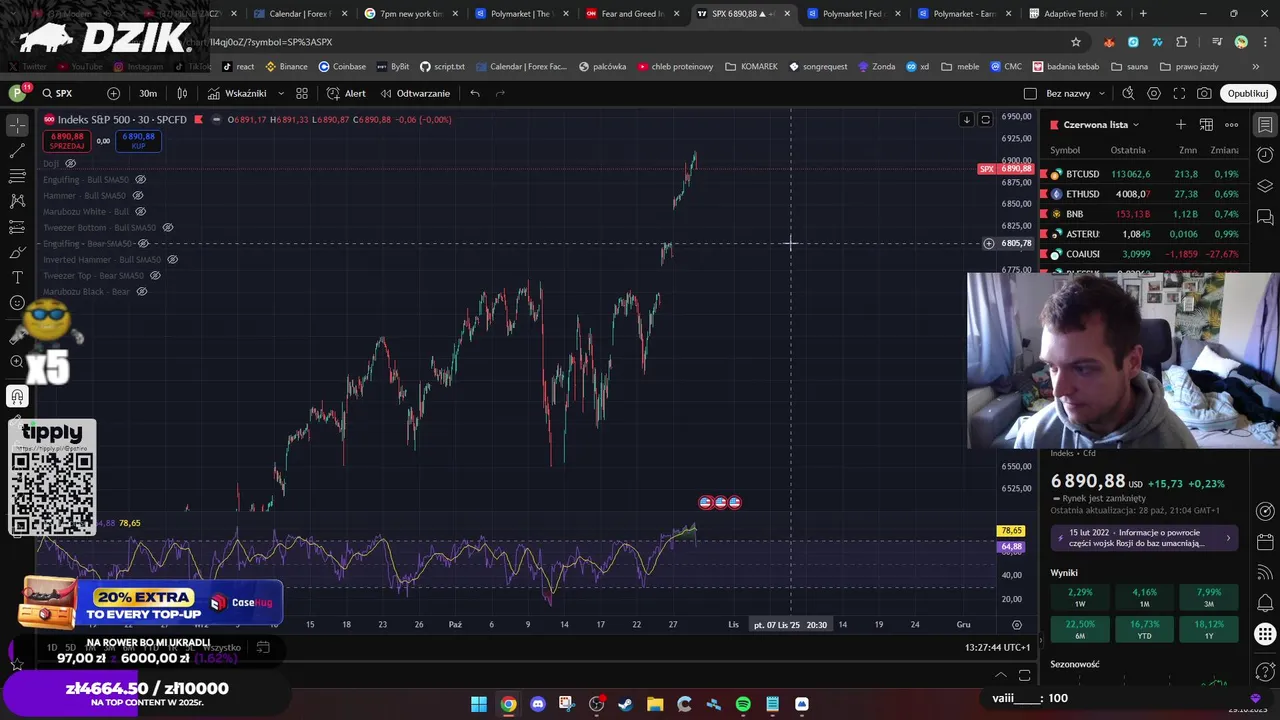Screen dimensions: 1280x720
Task: Open the Fibonacci/gann tools group
Action: 17,176
